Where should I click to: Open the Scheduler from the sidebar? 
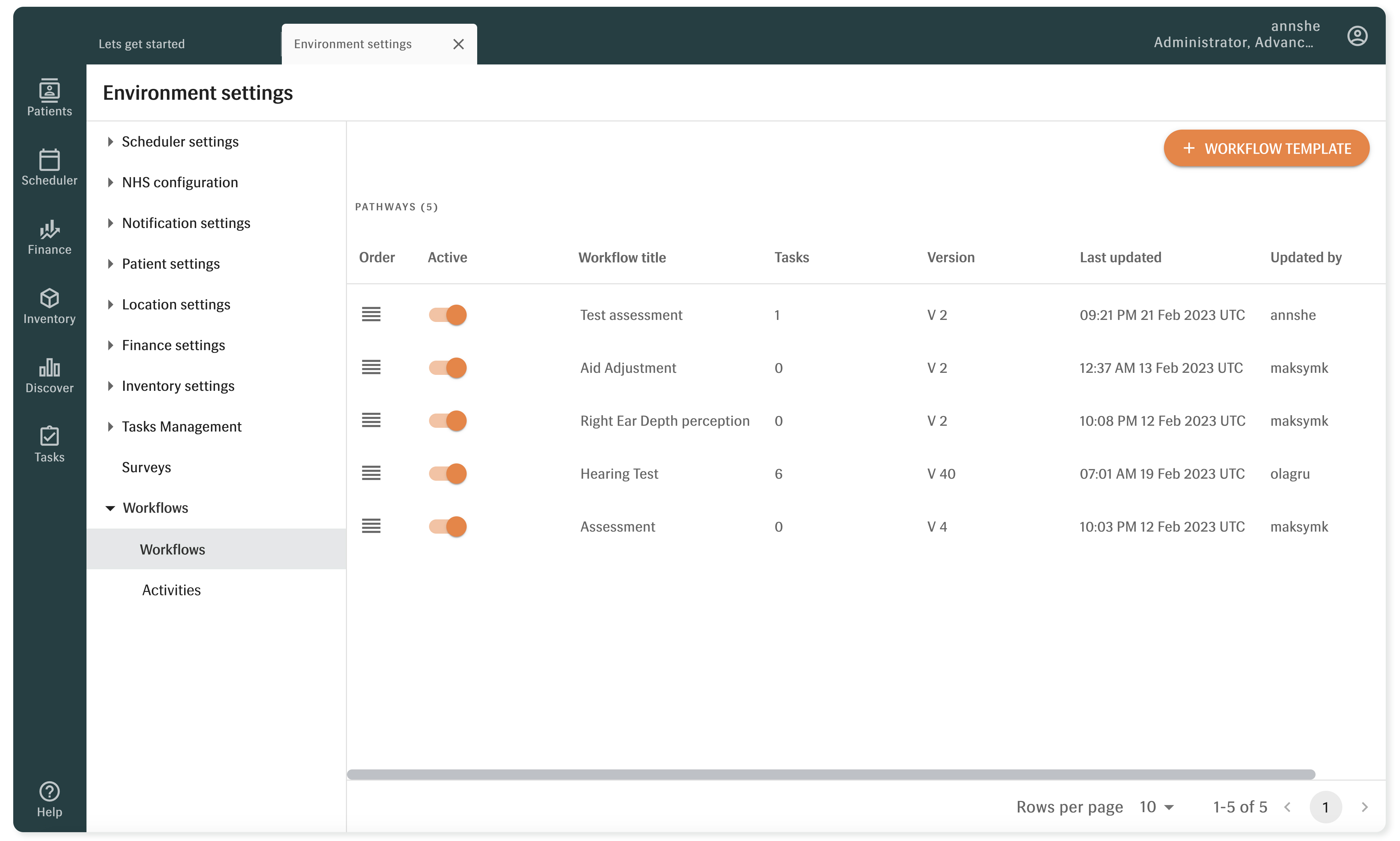coord(49,166)
